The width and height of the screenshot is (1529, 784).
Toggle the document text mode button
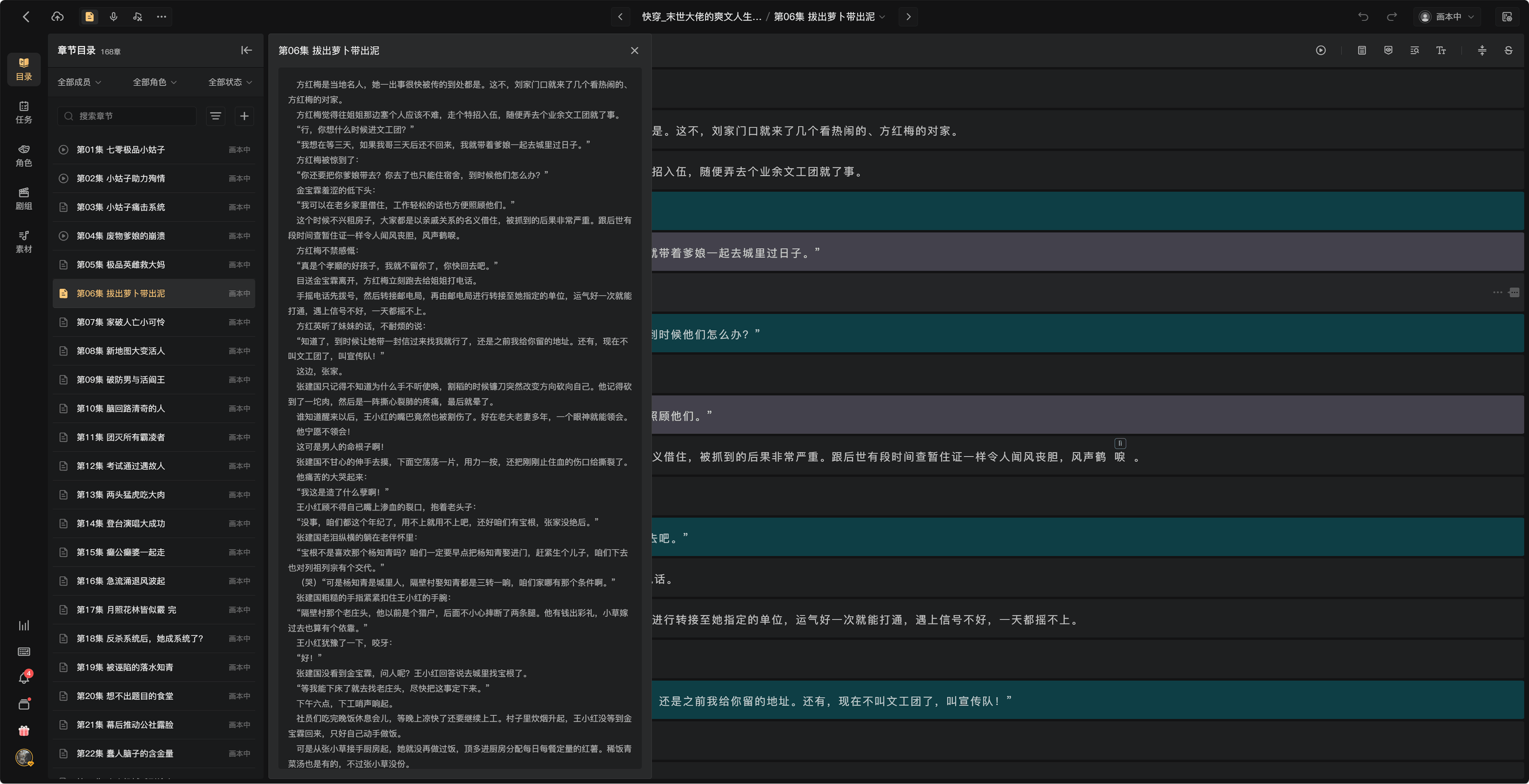point(90,17)
